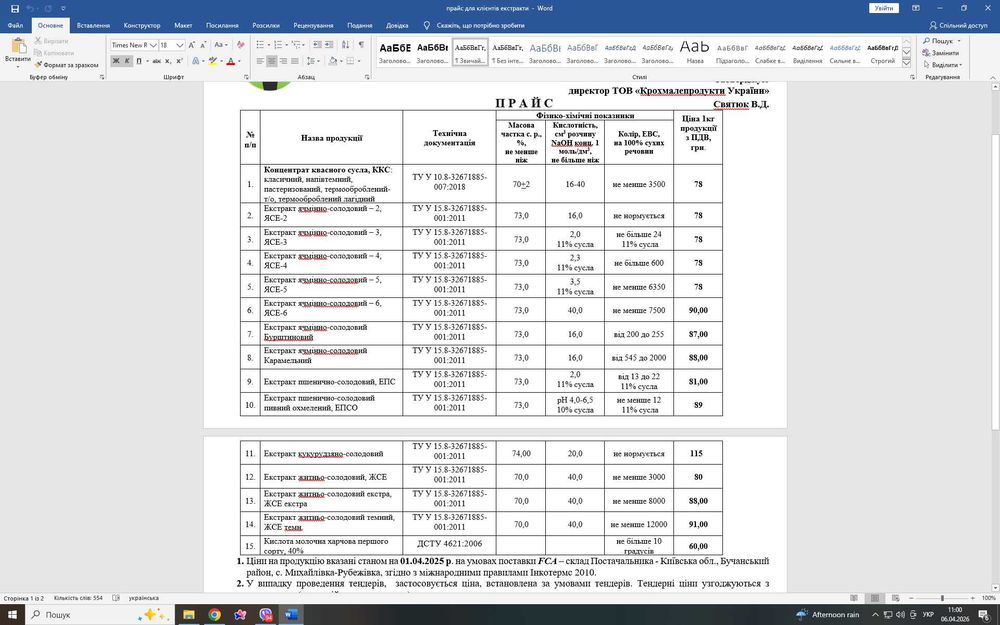
Task: Toggle Italic (К) formatting
Action: (127, 61)
